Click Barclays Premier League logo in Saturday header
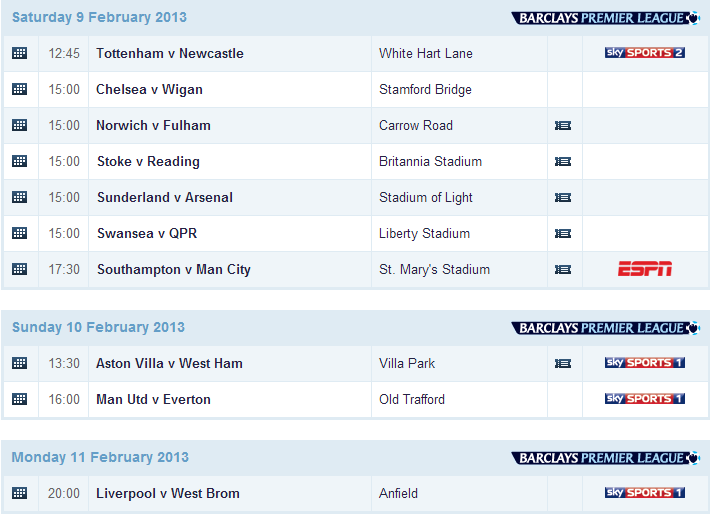Image resolution: width=710 pixels, height=516 pixels. point(606,18)
